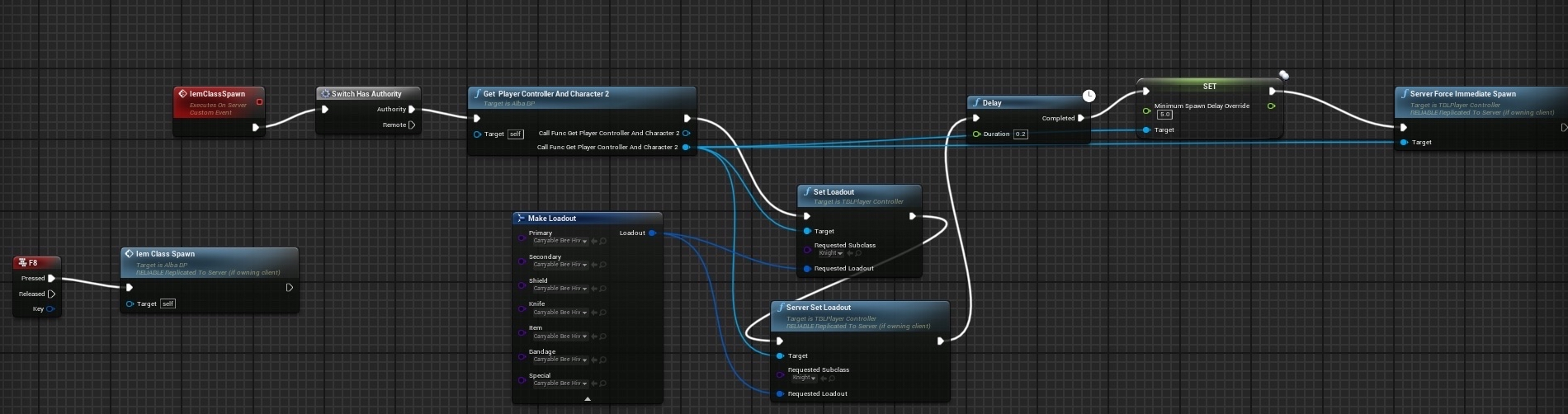Click the Remote execution pin on Switch Has Authority
Viewport: 1568px width, 414px height.
point(411,125)
